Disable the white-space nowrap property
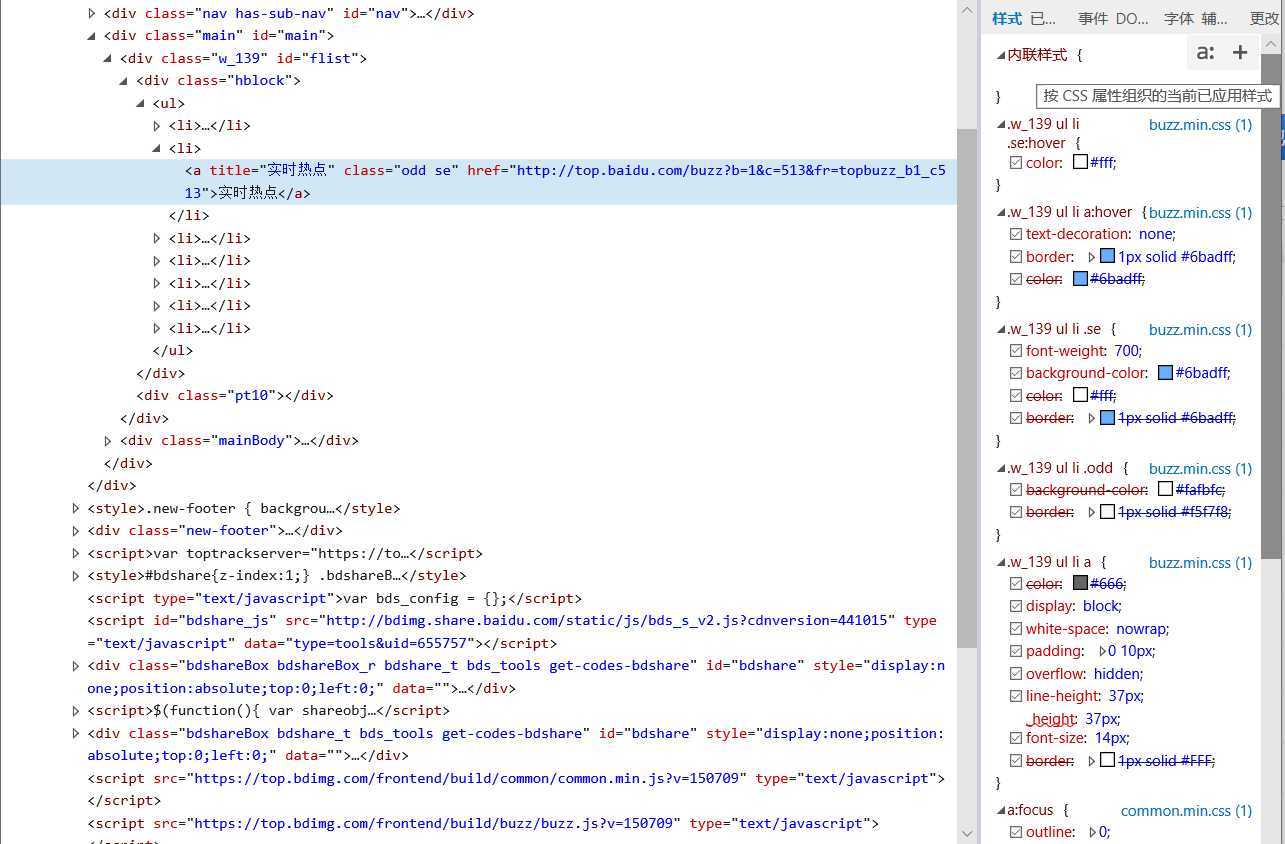This screenshot has width=1285, height=844. tap(1016, 629)
